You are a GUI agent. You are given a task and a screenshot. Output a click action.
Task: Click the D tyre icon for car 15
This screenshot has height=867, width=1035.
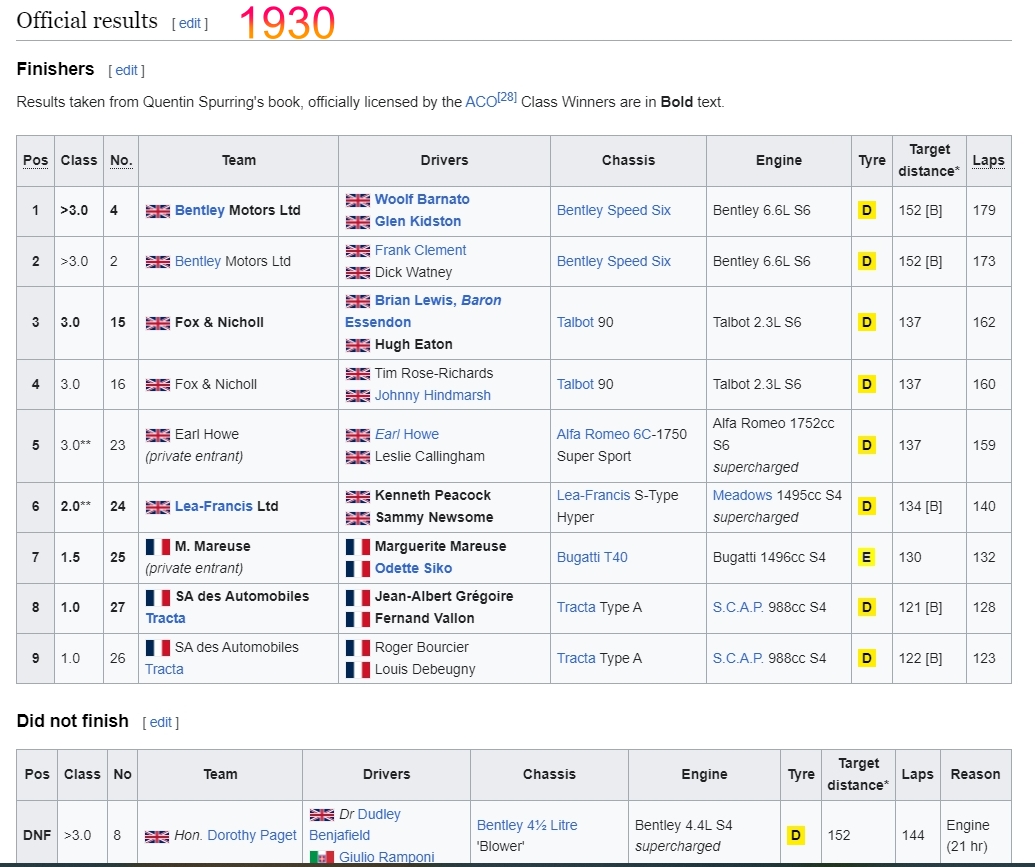pyautogui.click(x=867, y=322)
